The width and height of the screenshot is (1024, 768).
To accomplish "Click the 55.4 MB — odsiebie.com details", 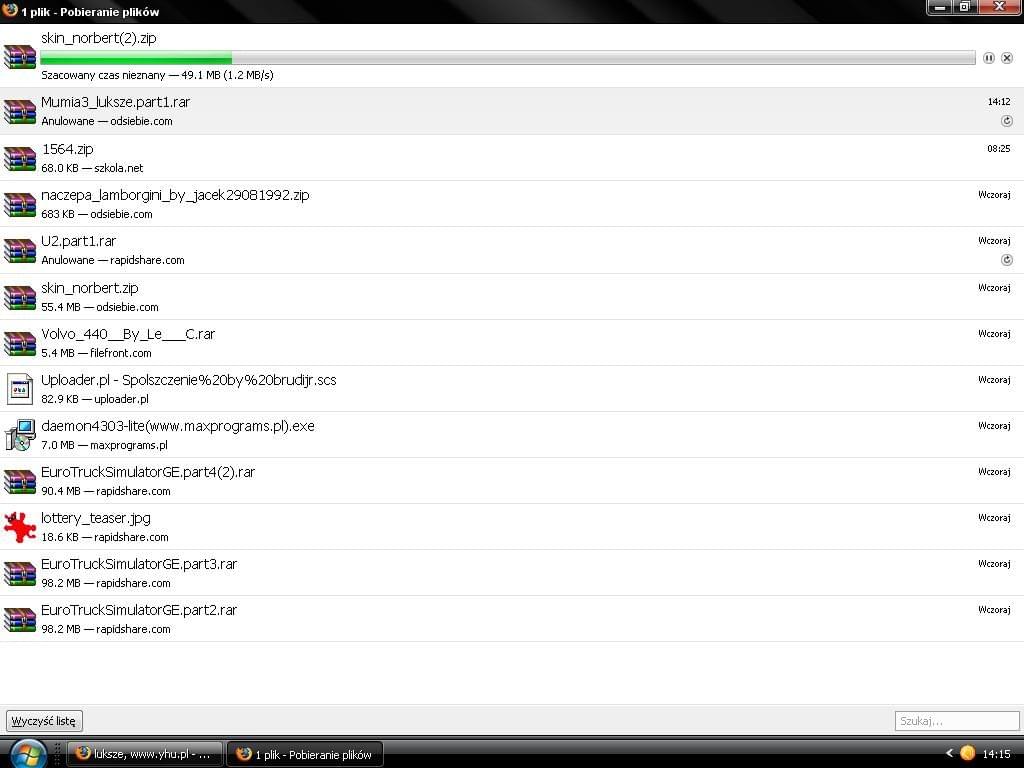I will coord(100,307).
